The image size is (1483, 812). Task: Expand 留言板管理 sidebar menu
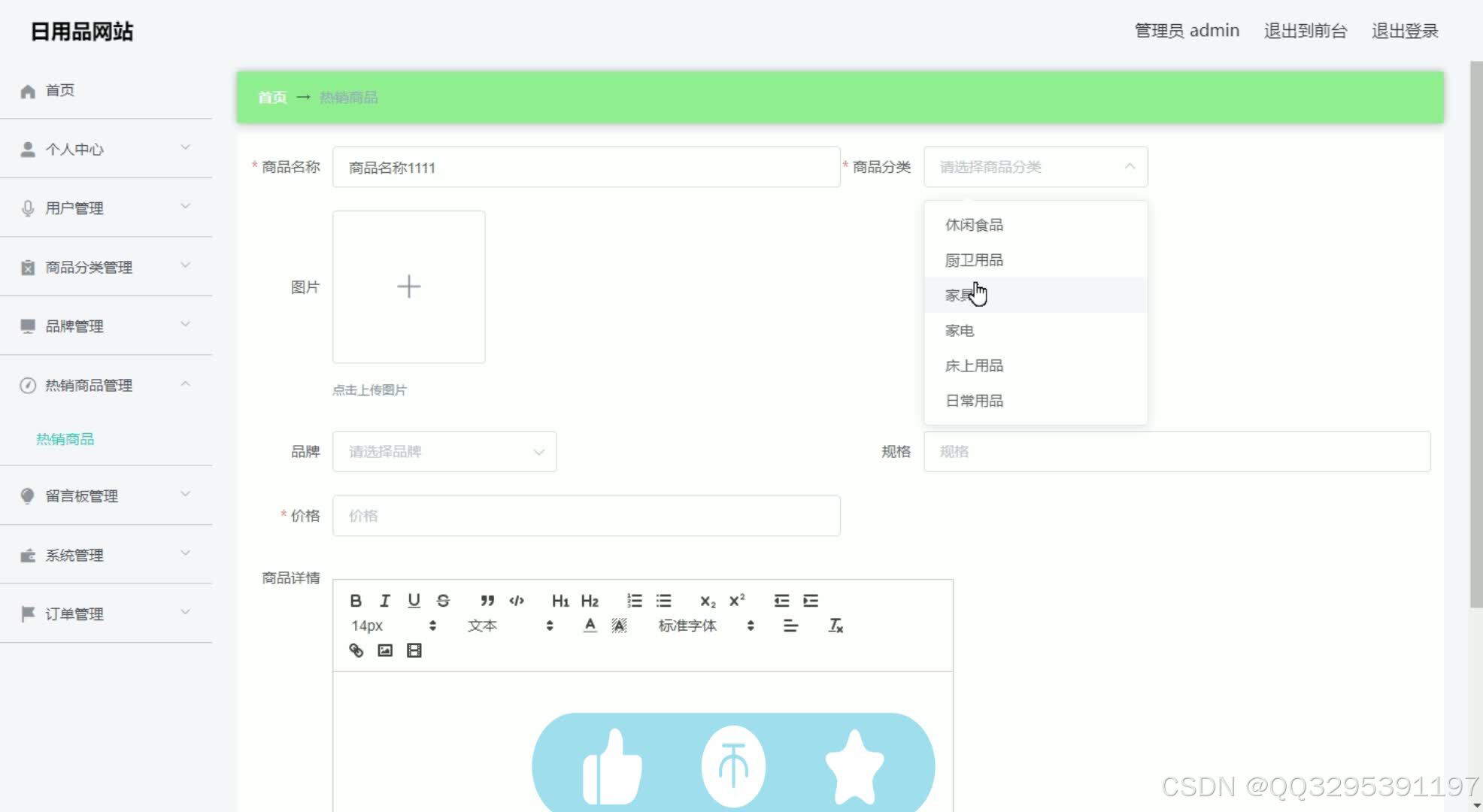pyautogui.click(x=106, y=496)
